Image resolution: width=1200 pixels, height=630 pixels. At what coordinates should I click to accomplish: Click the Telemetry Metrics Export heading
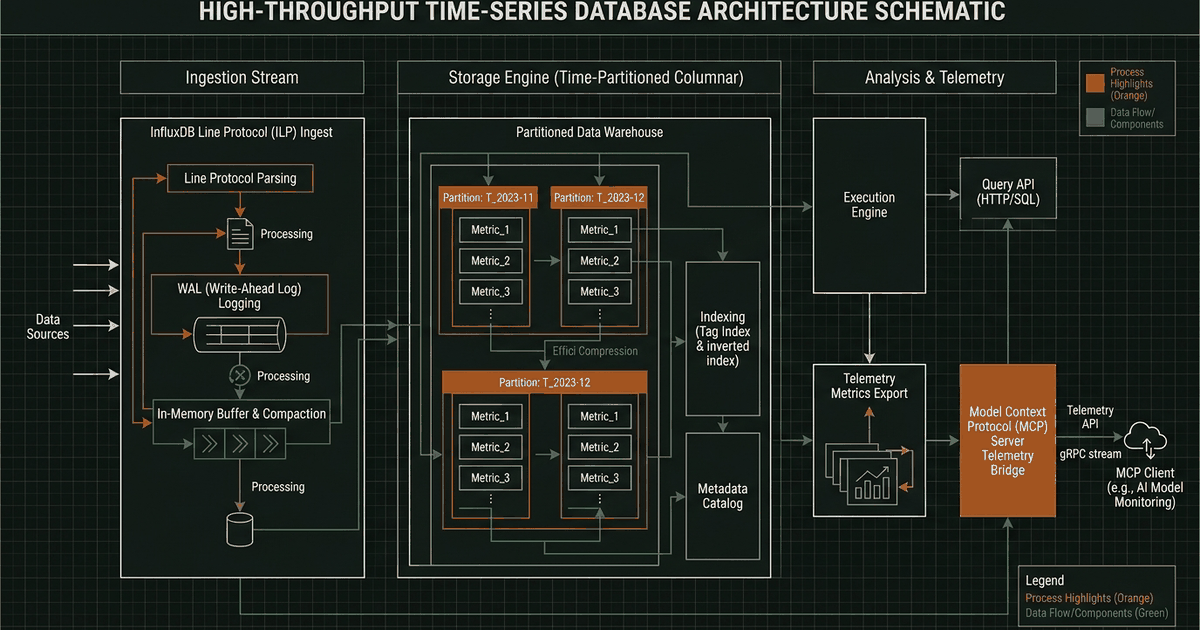(x=869, y=385)
